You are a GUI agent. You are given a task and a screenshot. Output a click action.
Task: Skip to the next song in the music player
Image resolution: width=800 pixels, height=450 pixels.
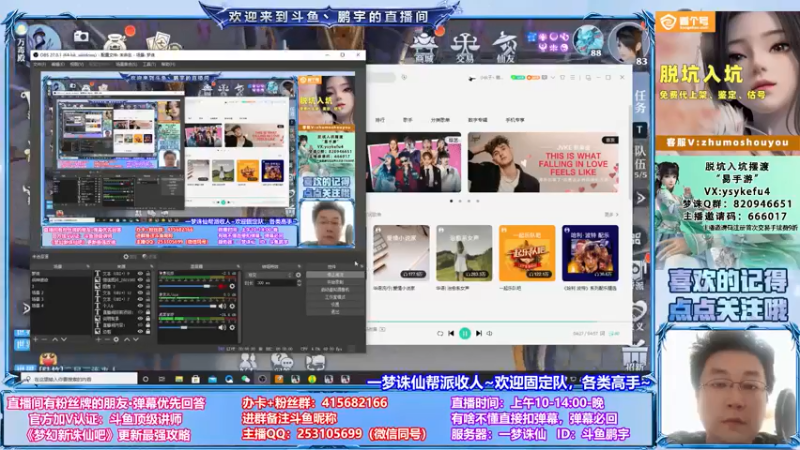point(479,333)
